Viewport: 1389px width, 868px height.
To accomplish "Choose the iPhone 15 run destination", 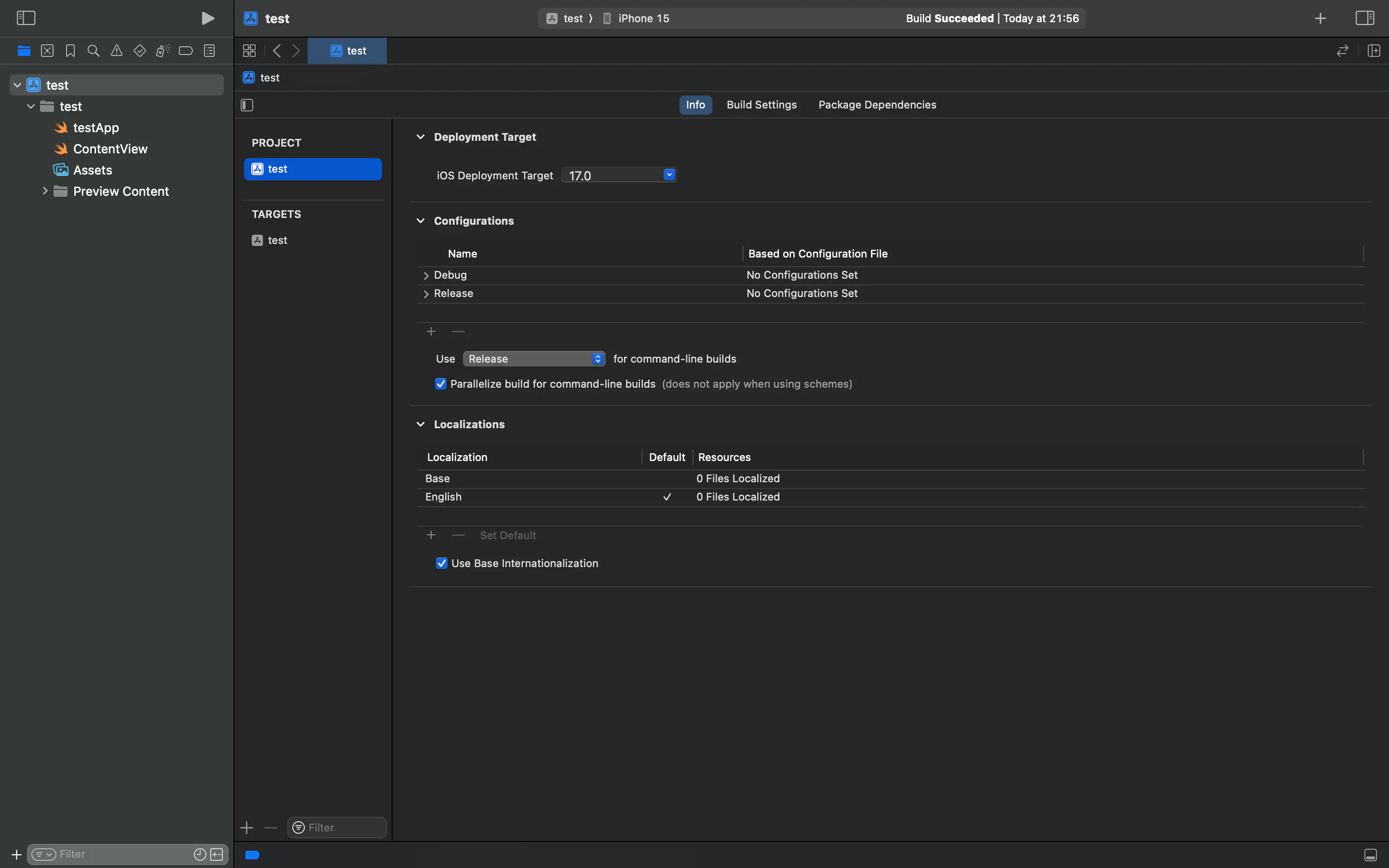I will [636, 18].
